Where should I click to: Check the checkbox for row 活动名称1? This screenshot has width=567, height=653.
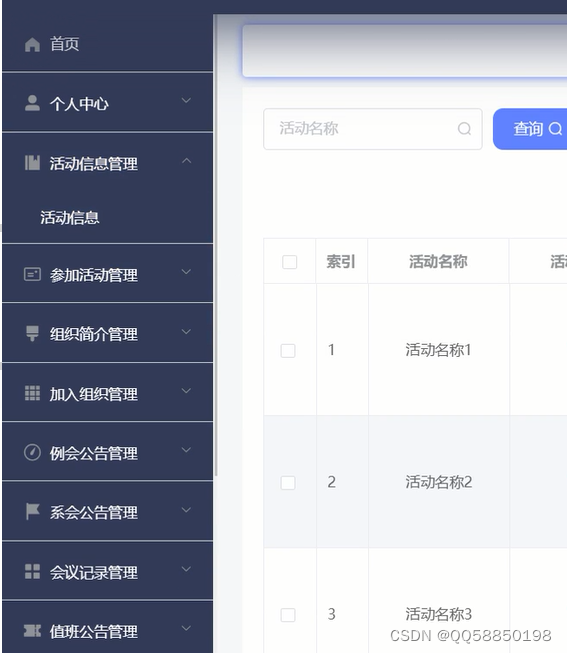pyautogui.click(x=288, y=351)
